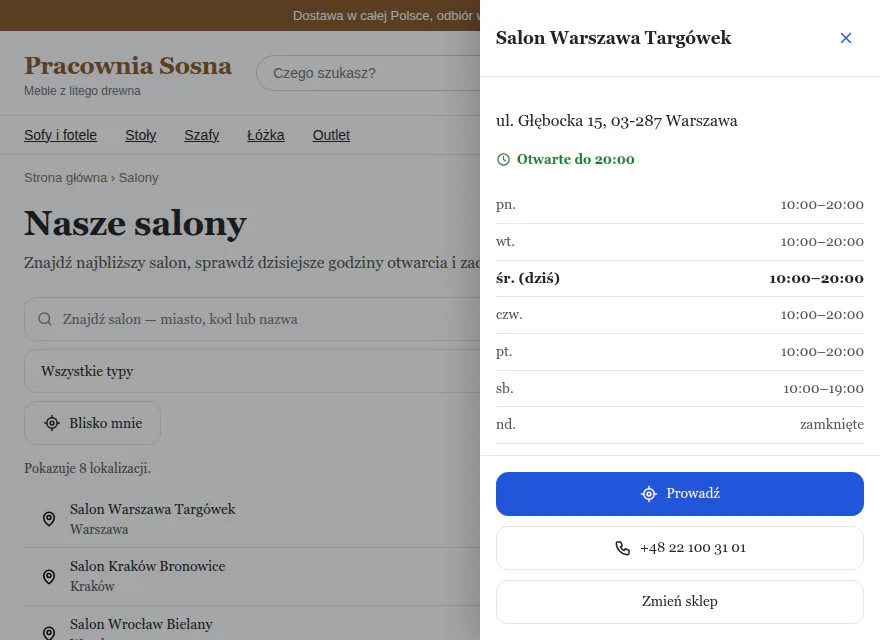Click the sb. hours 10:00–19:00
Image resolution: width=880 pixels, height=640 pixels.
tap(823, 388)
